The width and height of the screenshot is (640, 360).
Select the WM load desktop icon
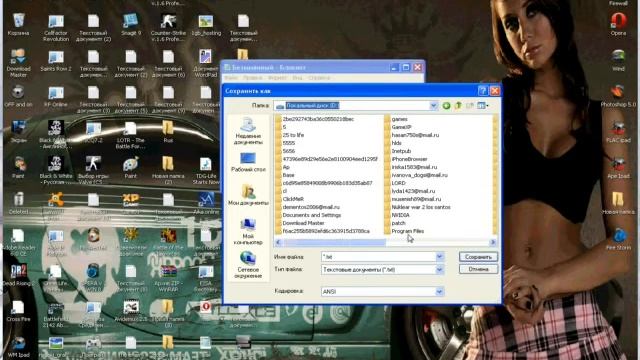pos(18,347)
